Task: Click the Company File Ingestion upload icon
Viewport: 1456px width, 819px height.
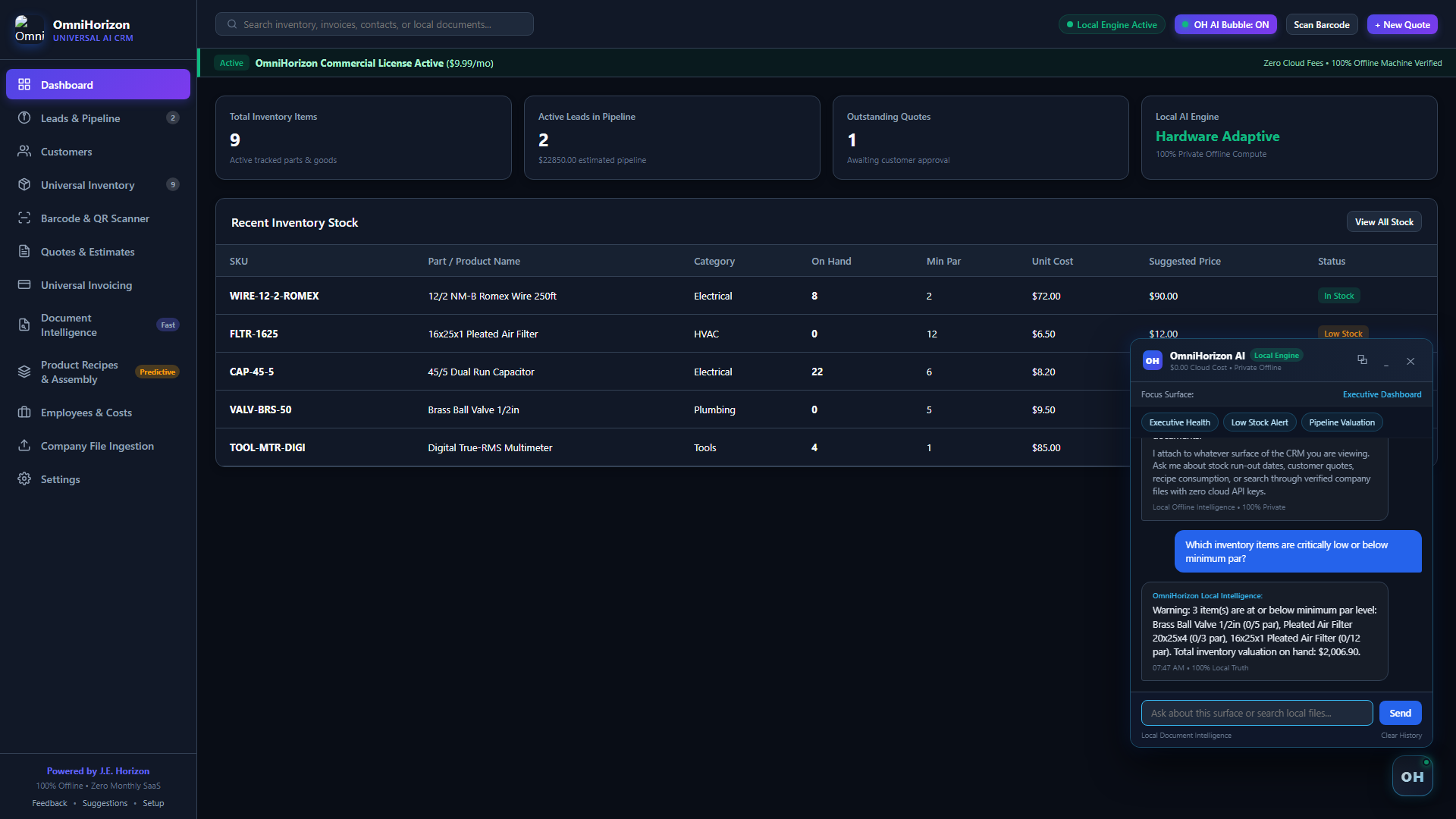Action: [24, 445]
